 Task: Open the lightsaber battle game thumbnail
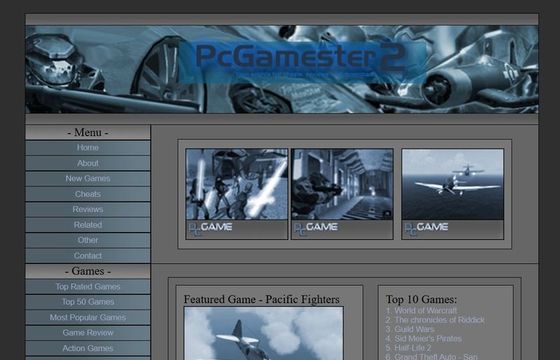237,184
